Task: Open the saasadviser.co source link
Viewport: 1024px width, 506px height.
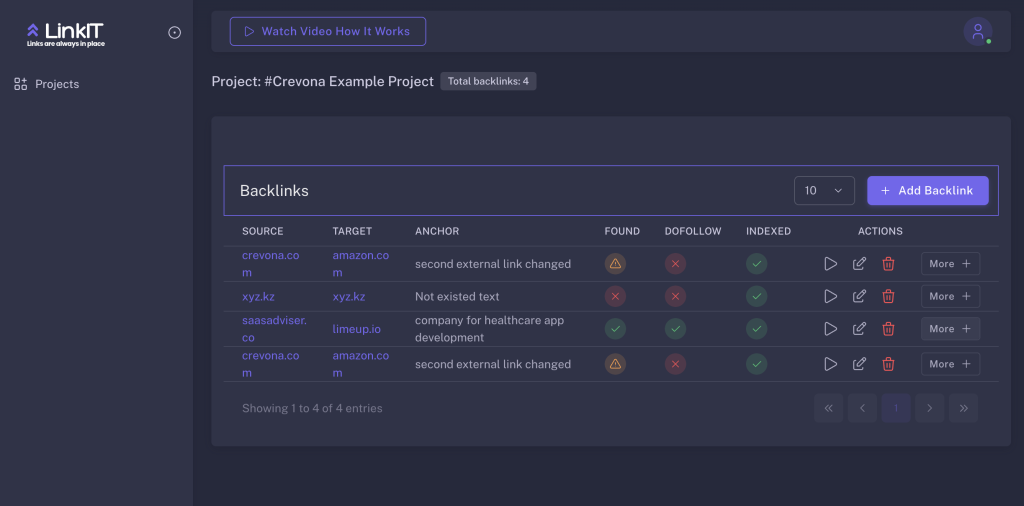Action: (x=274, y=329)
